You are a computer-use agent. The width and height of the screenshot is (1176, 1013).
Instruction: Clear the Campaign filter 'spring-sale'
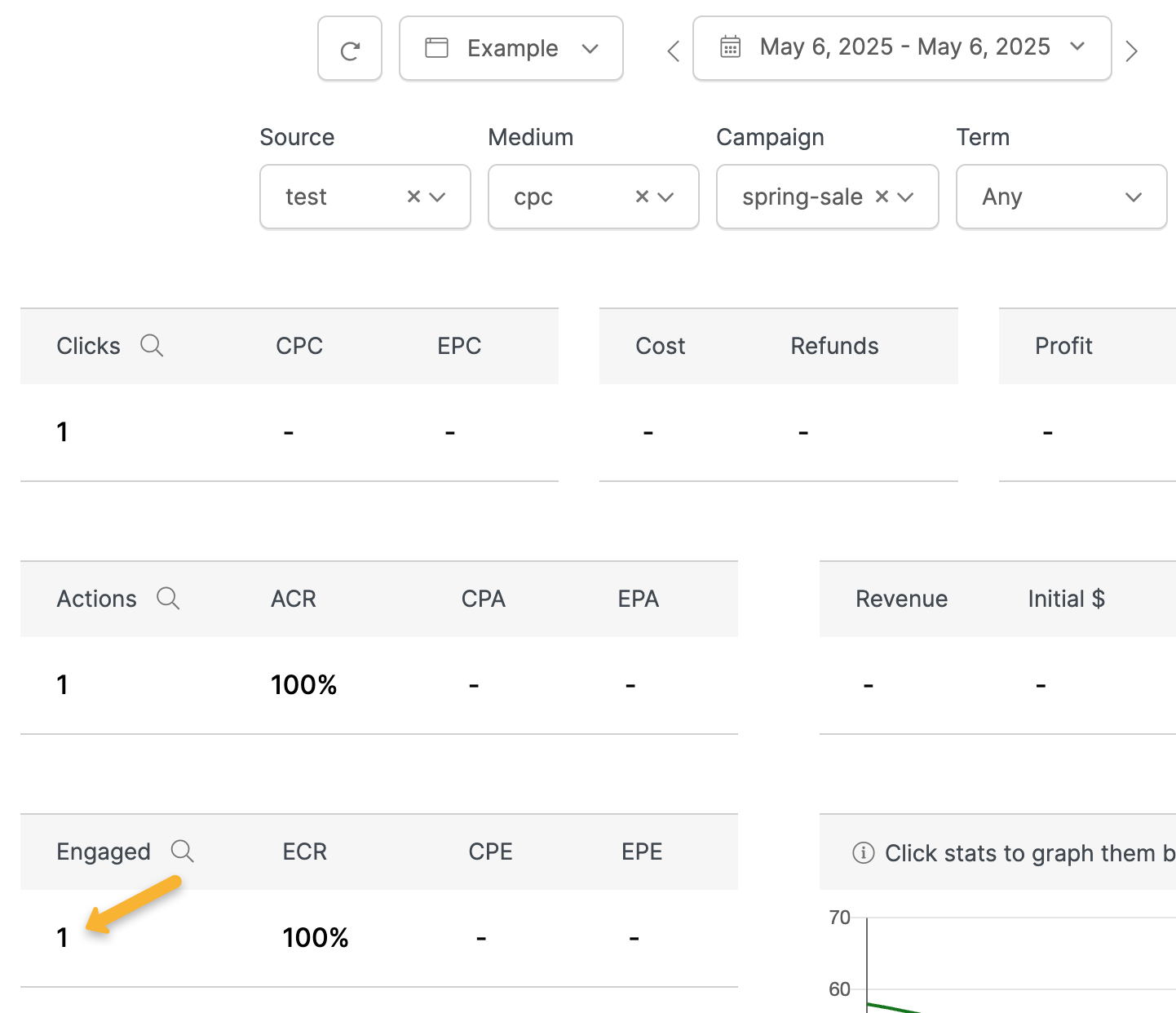[x=882, y=197]
